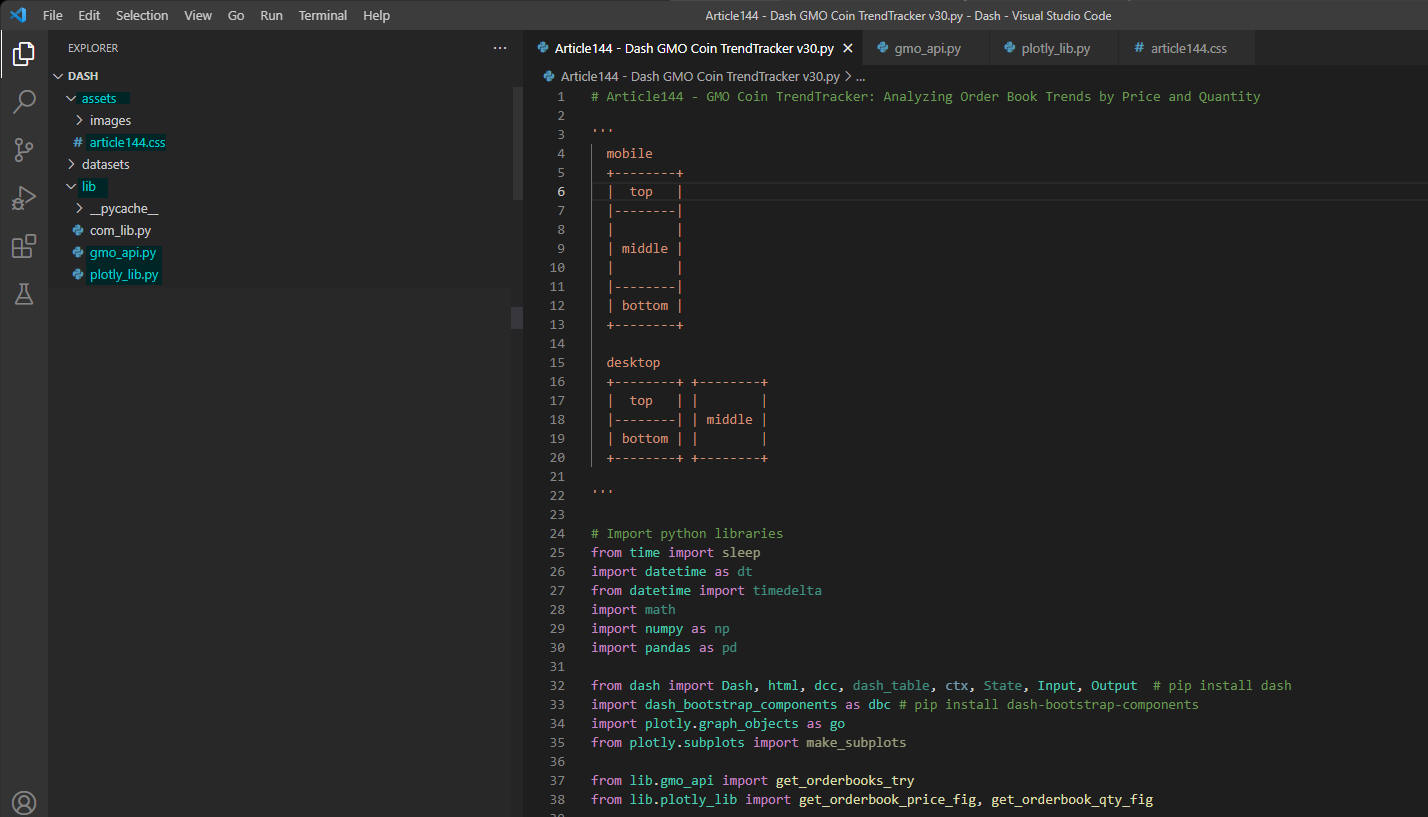Click Python icon on plotly_lib.py tab

click(1008, 48)
